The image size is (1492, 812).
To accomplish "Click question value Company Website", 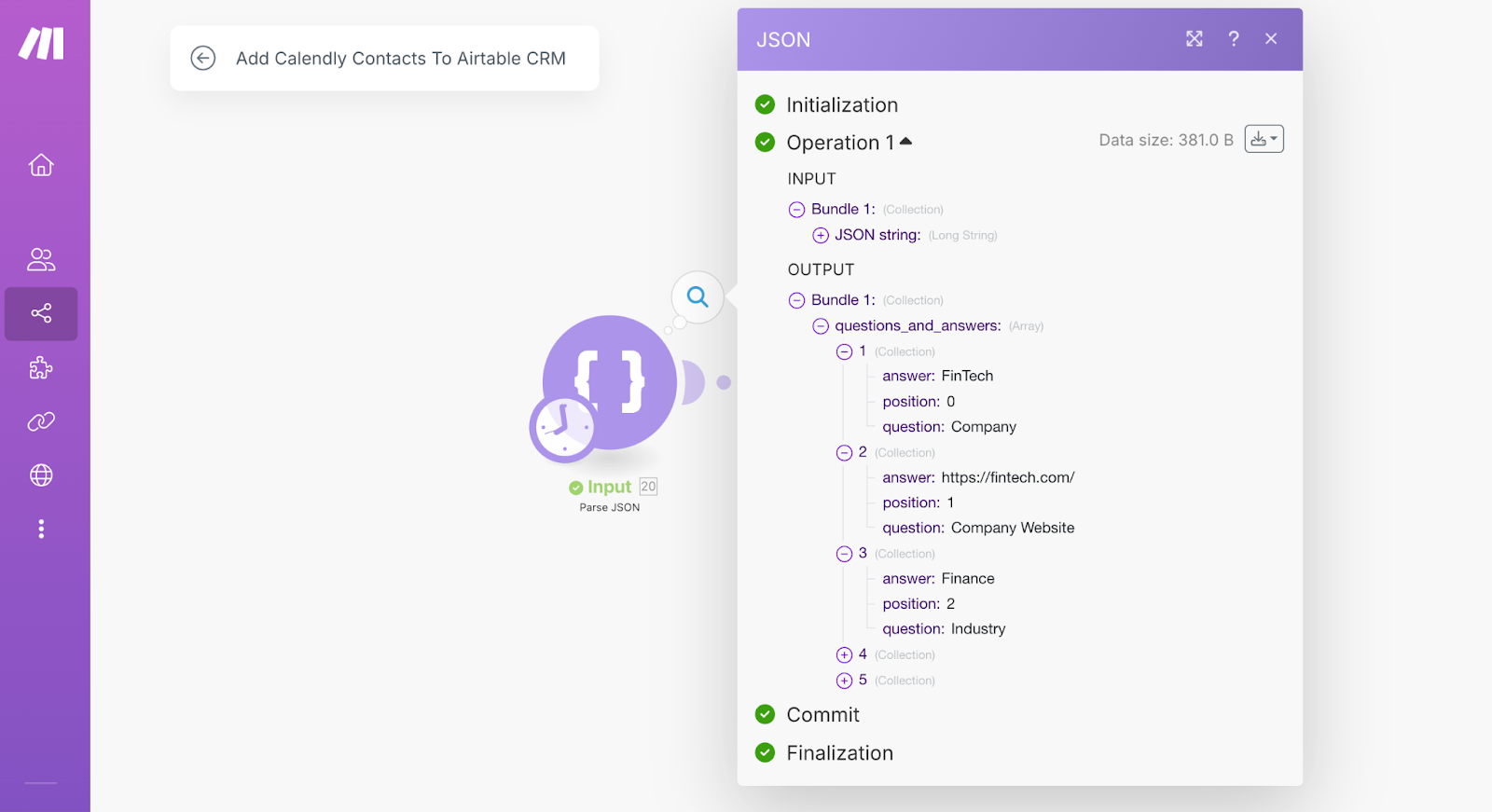I will (1013, 528).
